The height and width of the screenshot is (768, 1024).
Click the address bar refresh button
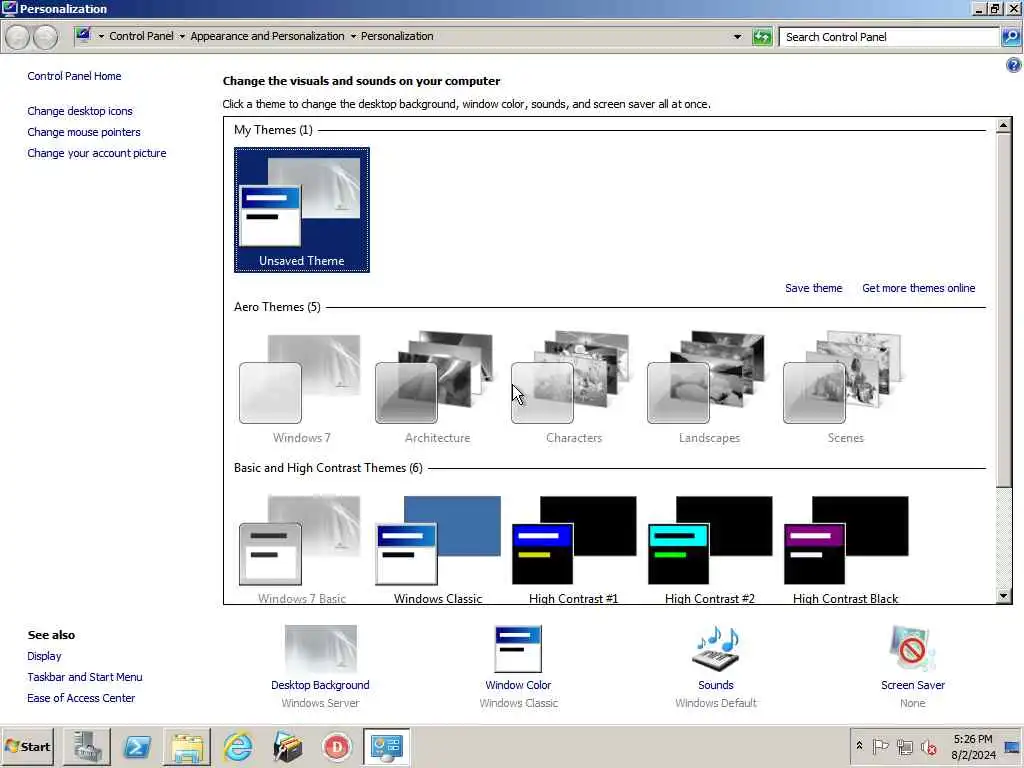coord(761,37)
